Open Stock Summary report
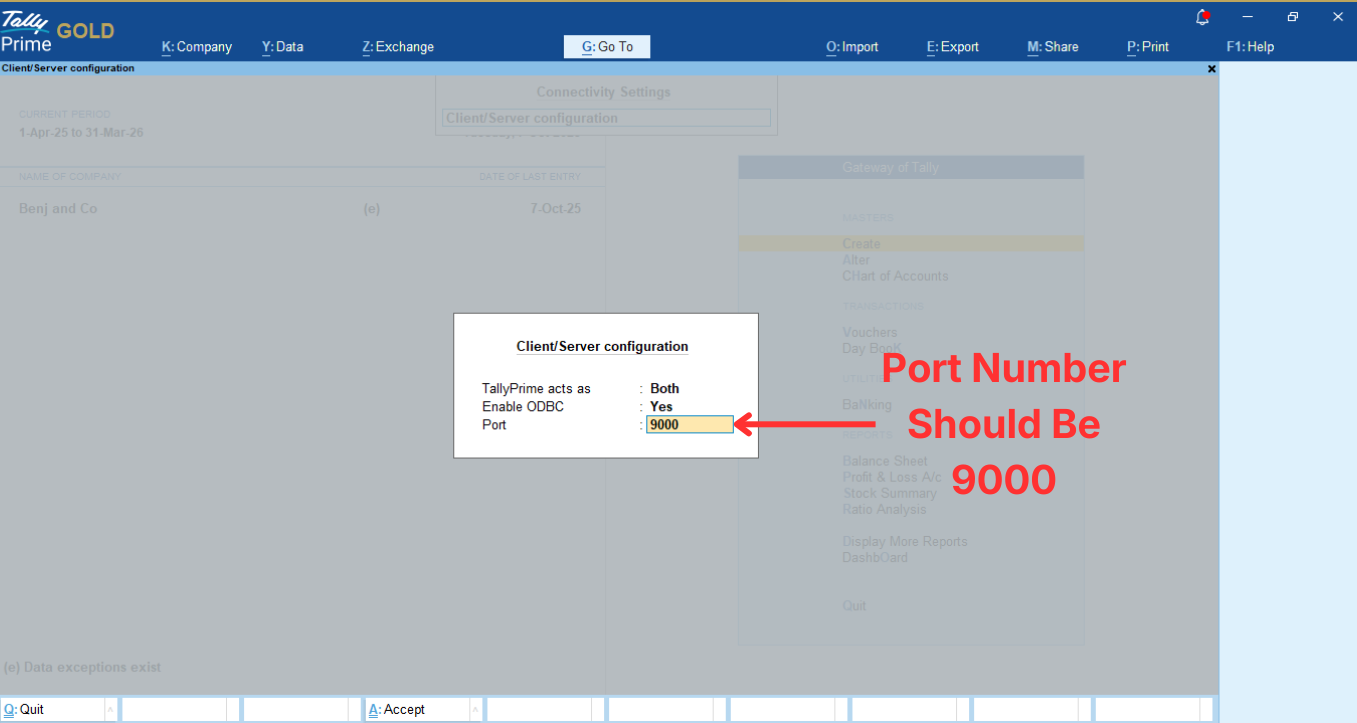Image resolution: width=1357 pixels, height=723 pixels. tap(889, 493)
